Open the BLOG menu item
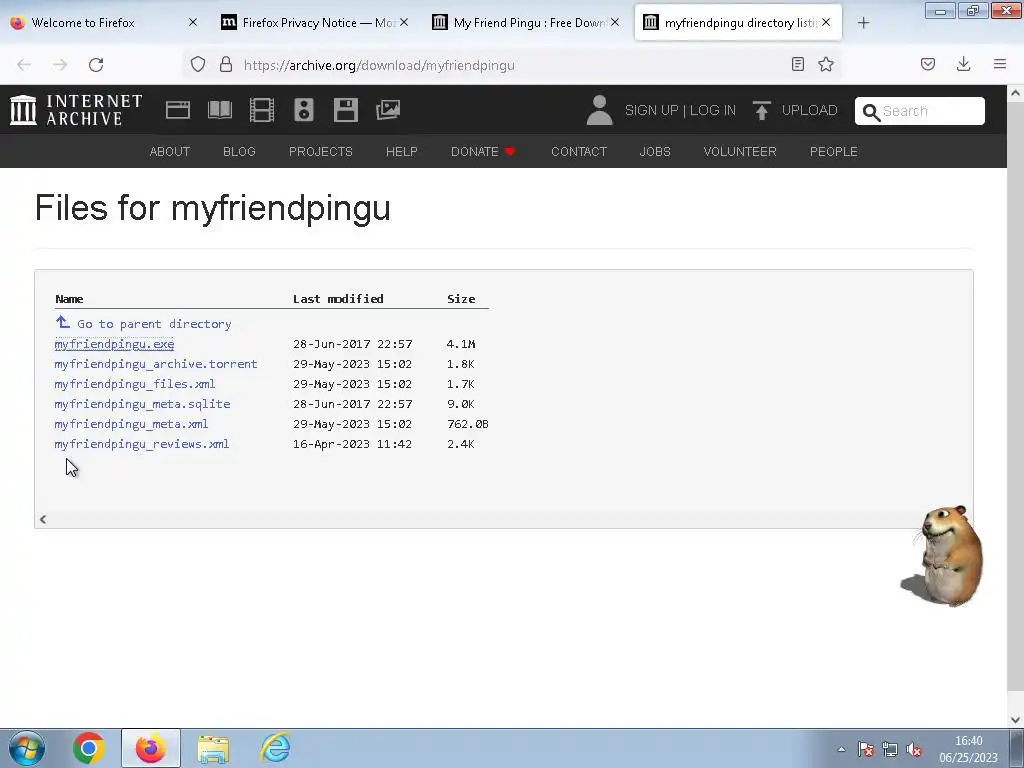Viewport: 1024px width, 768px height. point(239,152)
